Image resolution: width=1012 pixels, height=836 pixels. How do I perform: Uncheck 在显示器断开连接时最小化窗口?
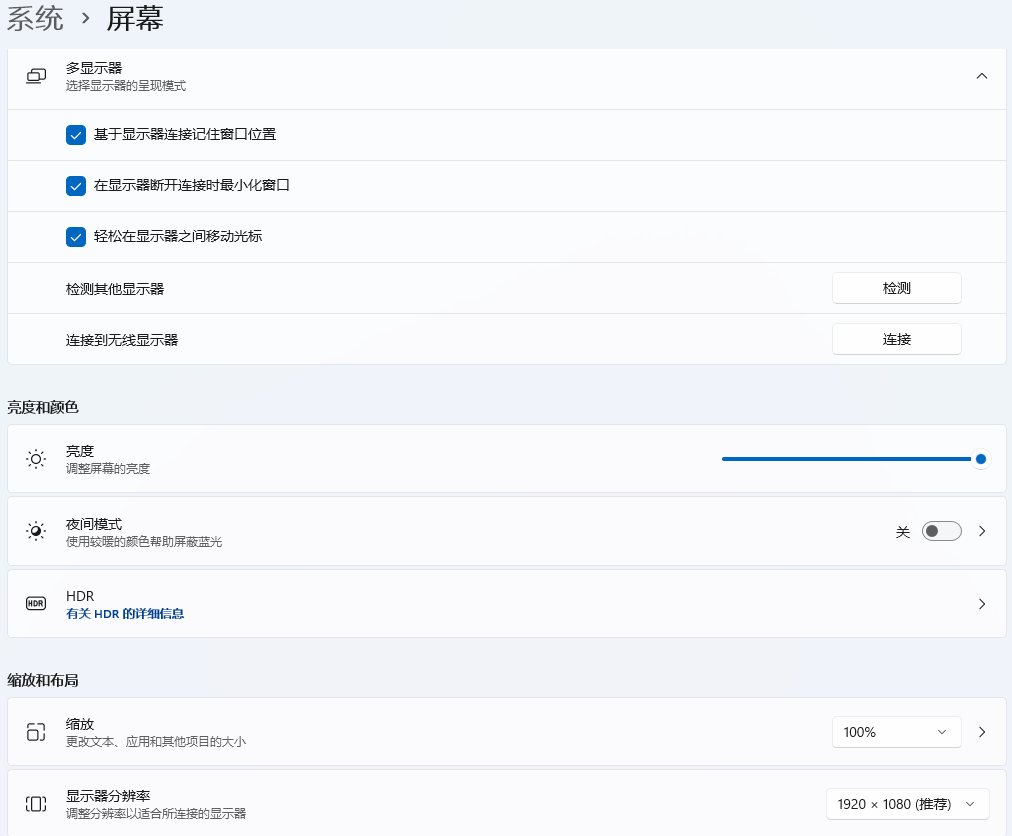[76, 186]
